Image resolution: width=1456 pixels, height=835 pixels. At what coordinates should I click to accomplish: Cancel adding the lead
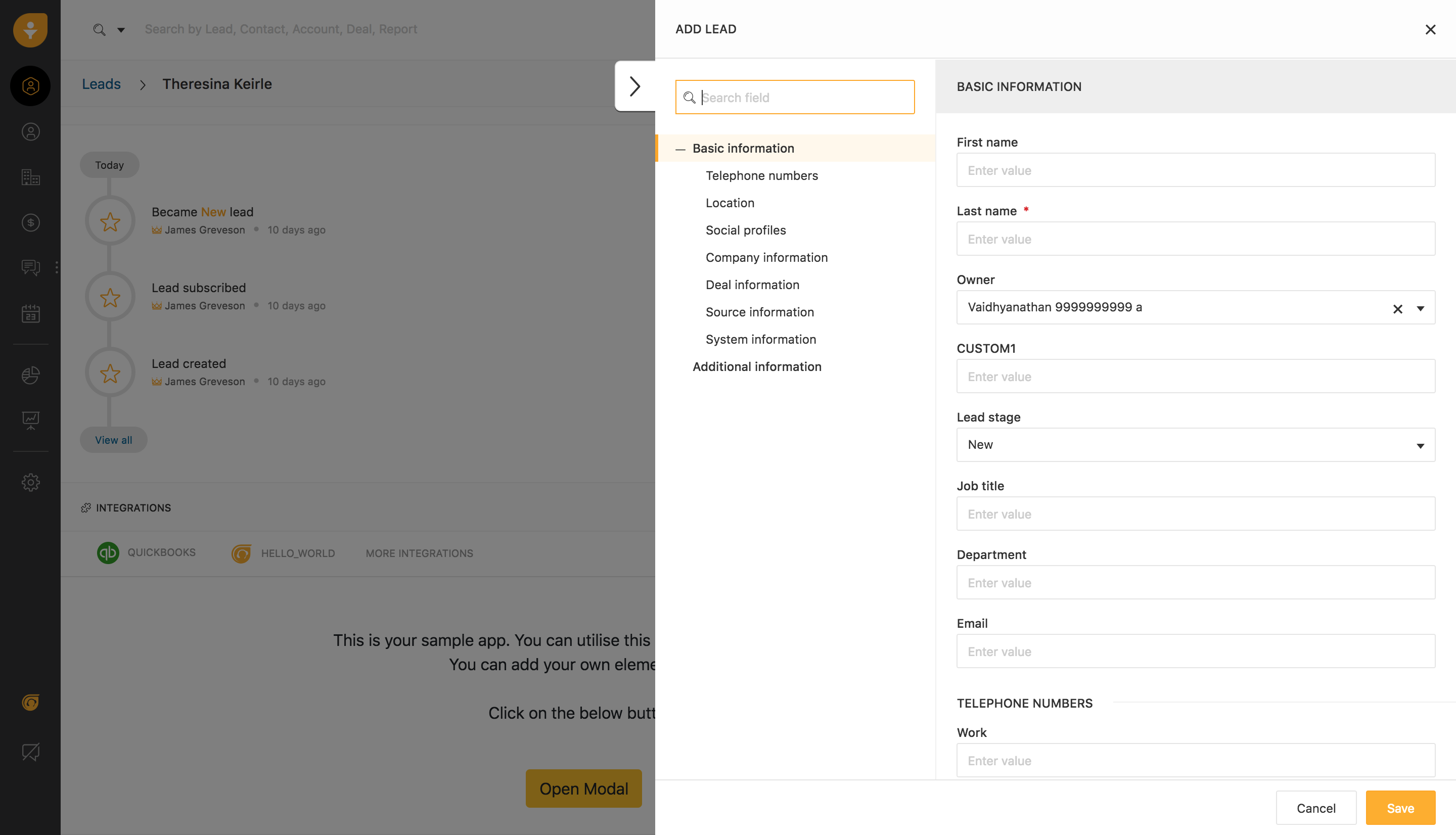tap(1315, 808)
